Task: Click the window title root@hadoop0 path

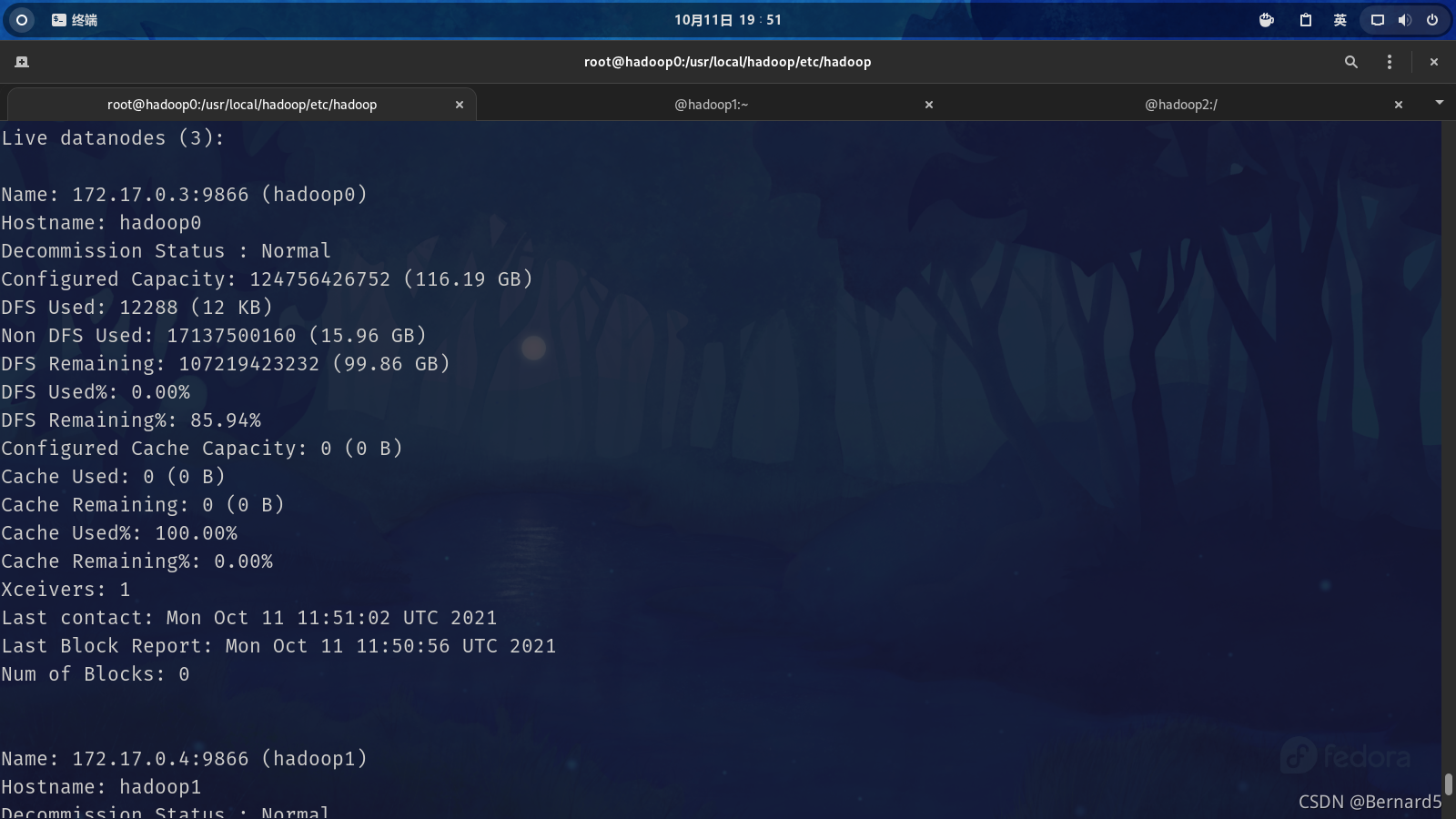Action: 728,62
